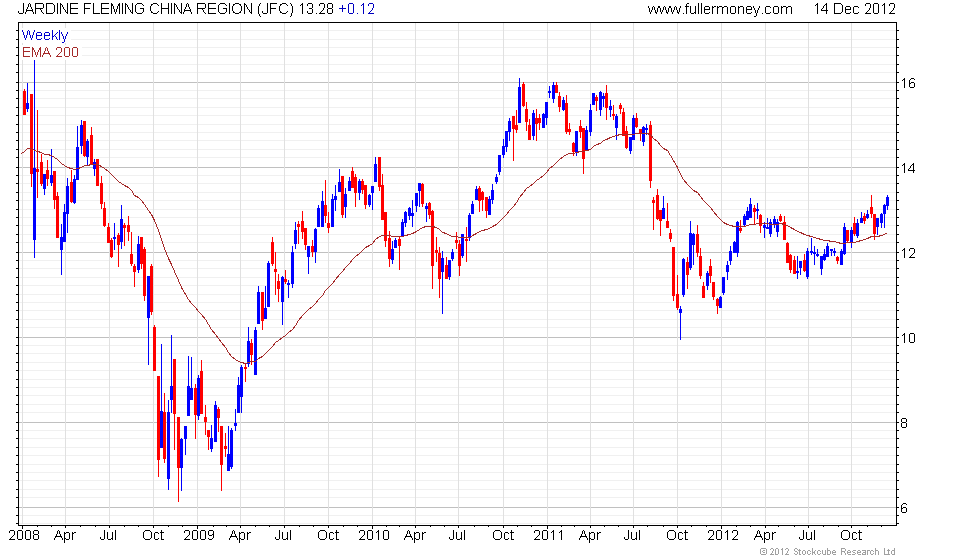Click the 2011 year label on time axis

[548, 535]
